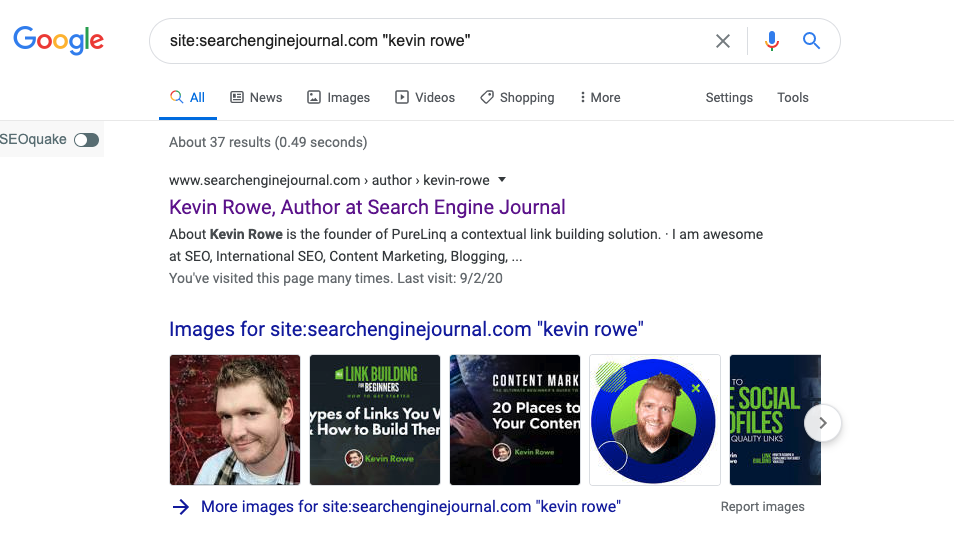Select the All results tab

click(x=187, y=97)
